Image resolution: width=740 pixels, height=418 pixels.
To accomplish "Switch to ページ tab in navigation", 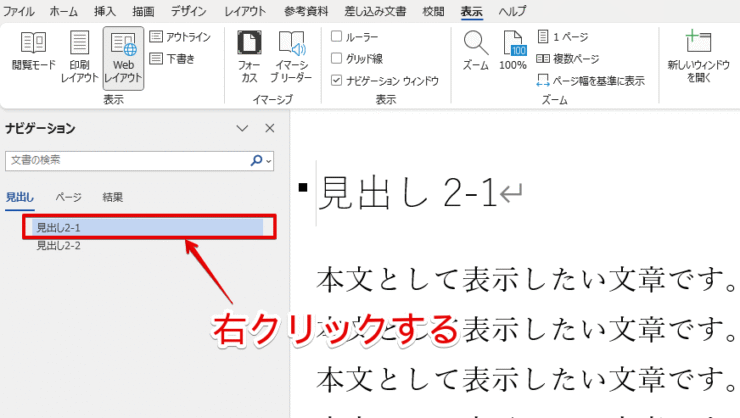I will click(x=68, y=197).
